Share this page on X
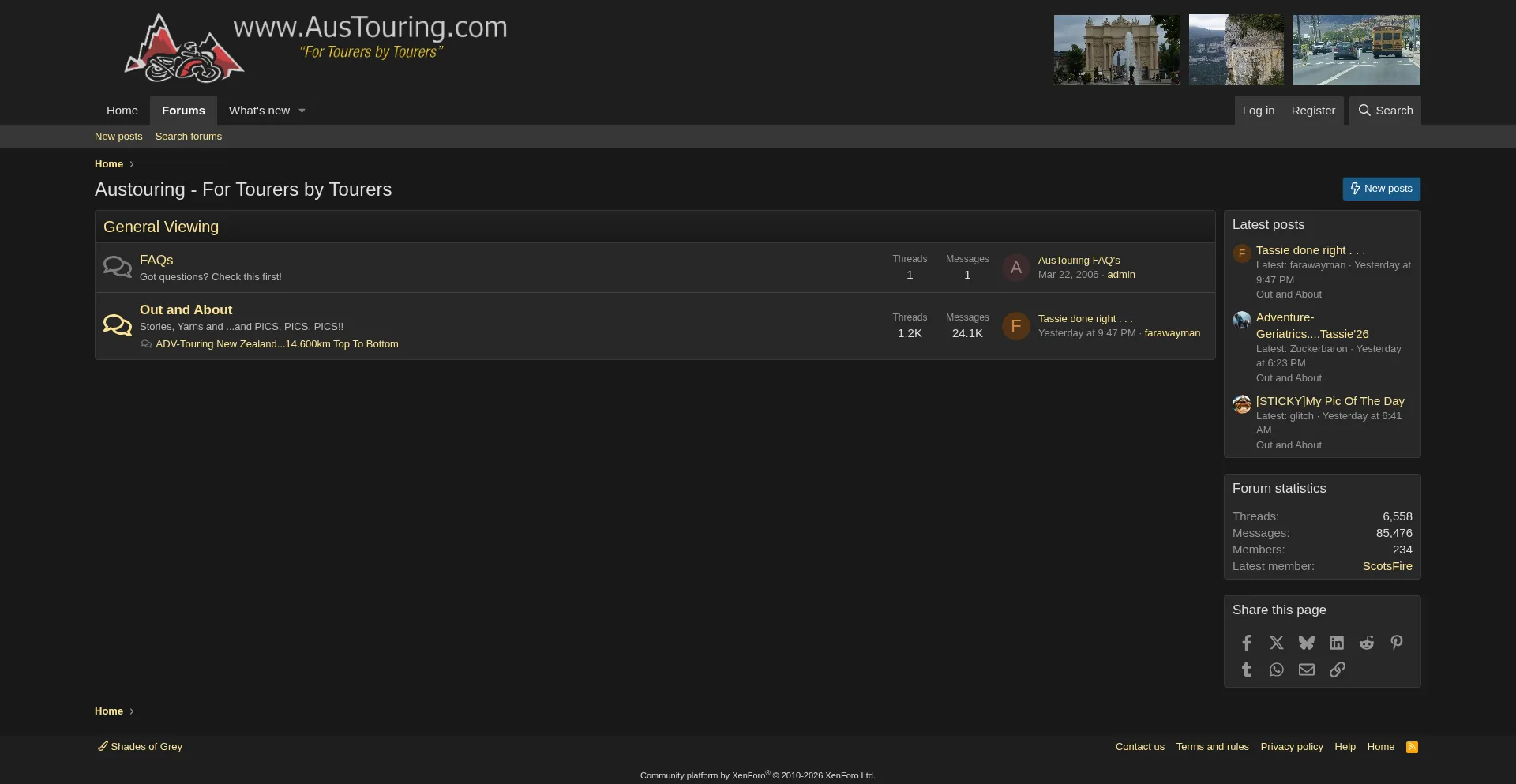The width and height of the screenshot is (1516, 784). [x=1276, y=643]
